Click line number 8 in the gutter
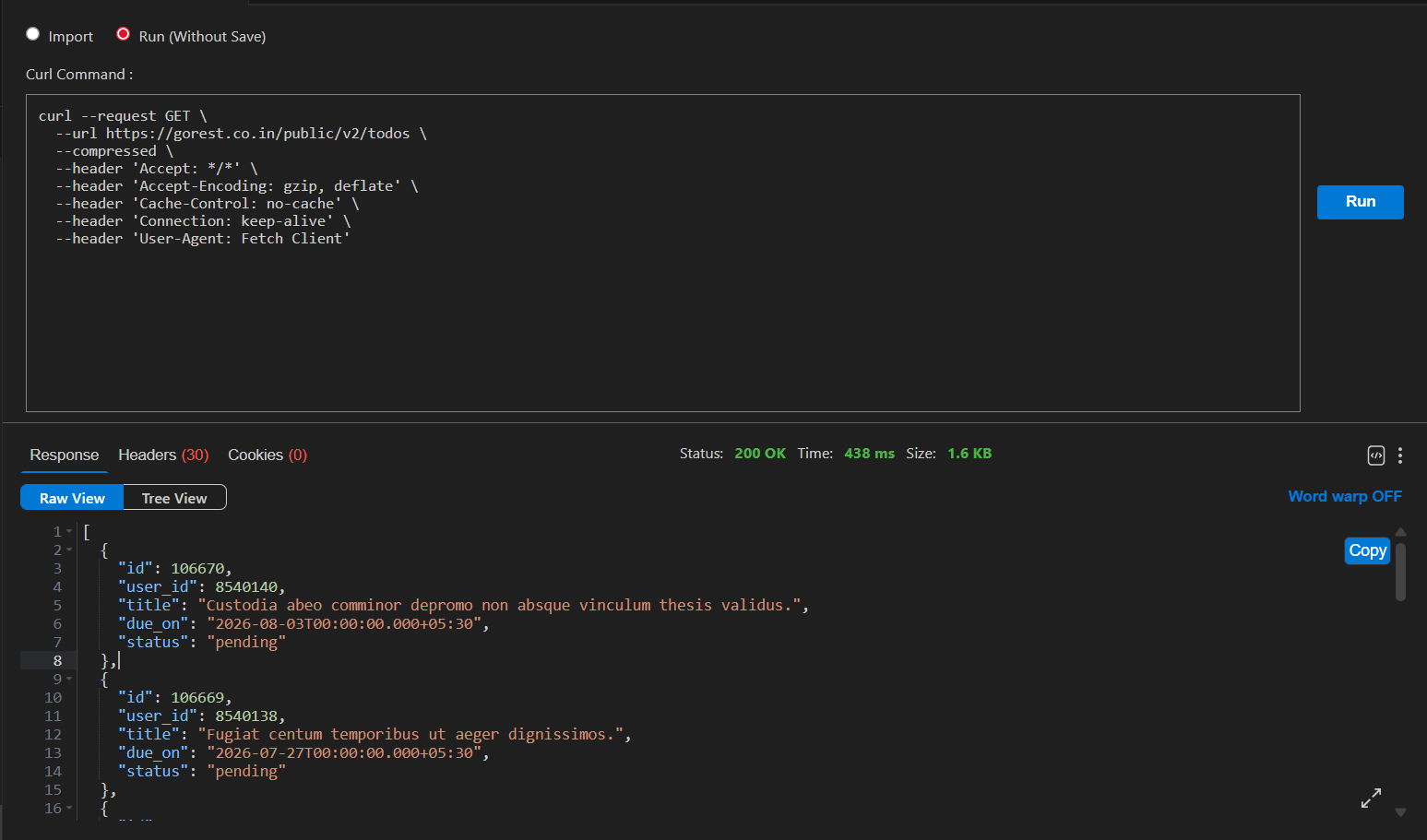Screen dimensions: 1427x840 click(57, 661)
